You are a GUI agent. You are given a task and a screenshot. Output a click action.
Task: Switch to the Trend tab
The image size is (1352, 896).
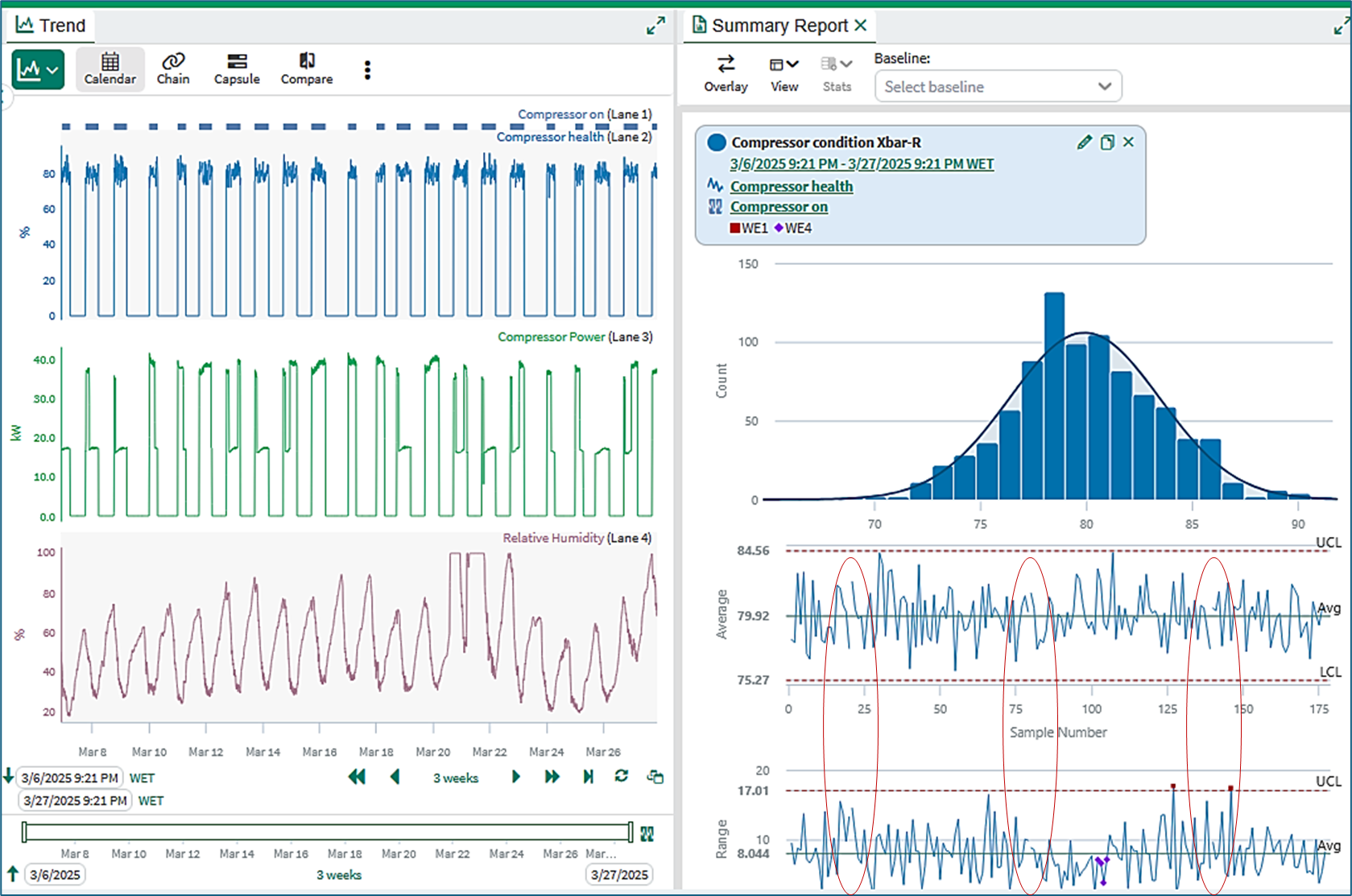click(x=51, y=26)
